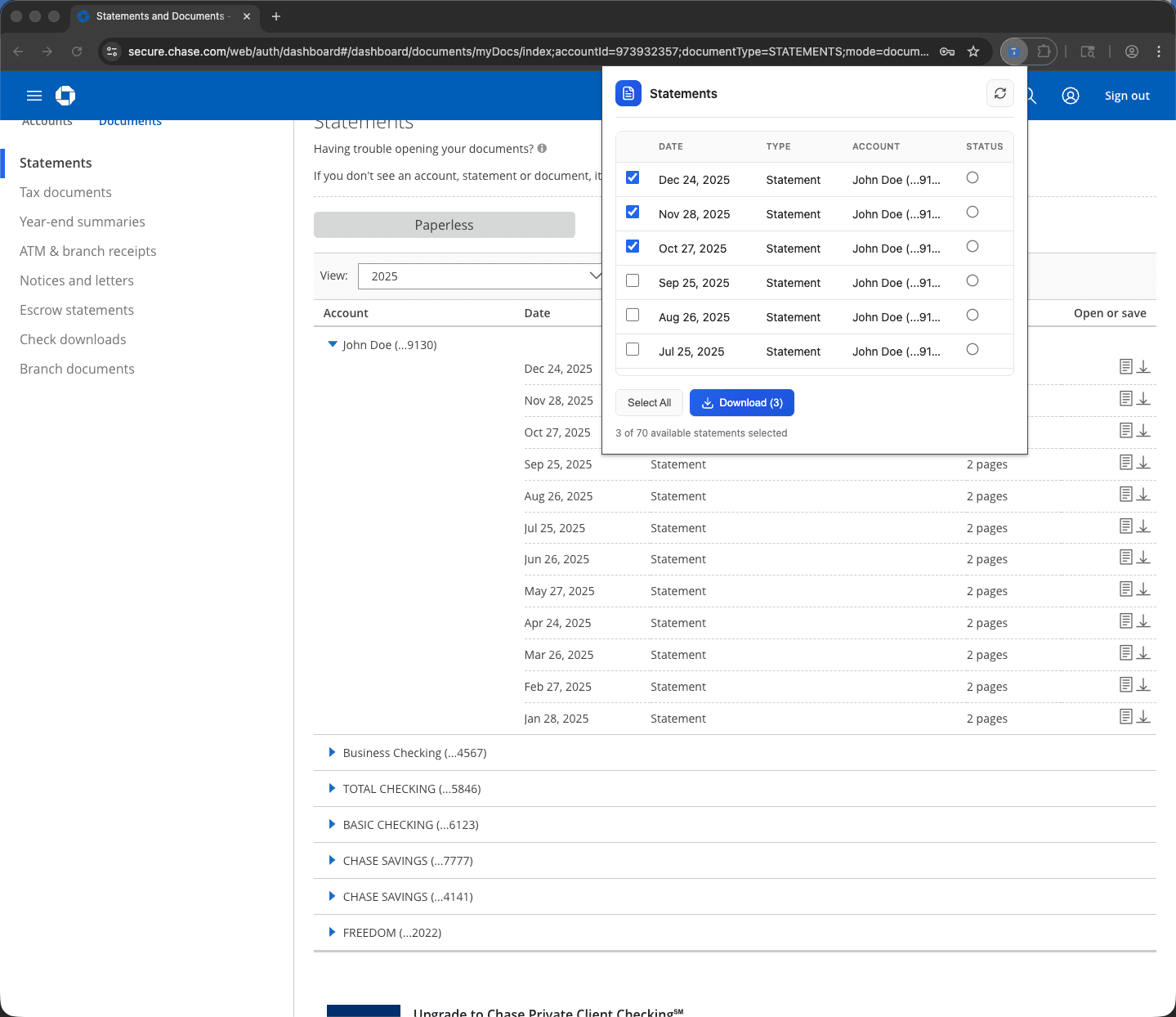1176x1017 pixels.
Task: Expand the Business Checking (...4567) section
Action: coord(332,752)
